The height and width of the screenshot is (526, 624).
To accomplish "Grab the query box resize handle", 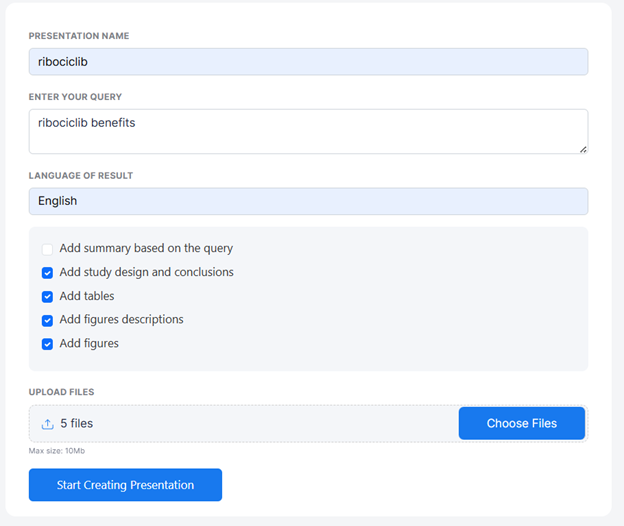I will (x=582, y=148).
